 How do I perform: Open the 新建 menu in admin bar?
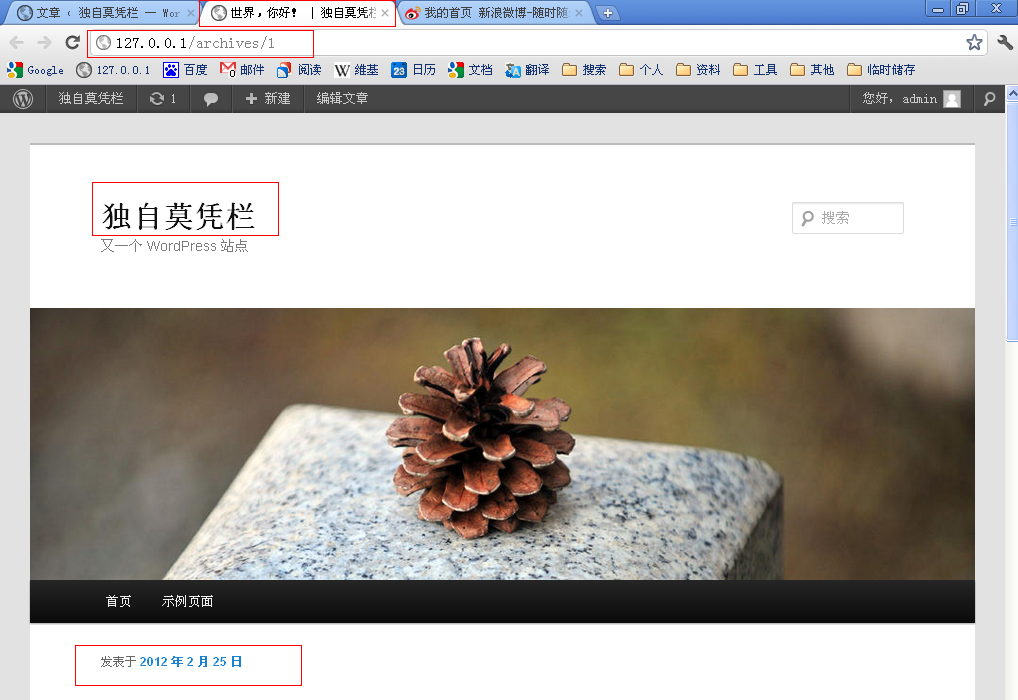[268, 99]
